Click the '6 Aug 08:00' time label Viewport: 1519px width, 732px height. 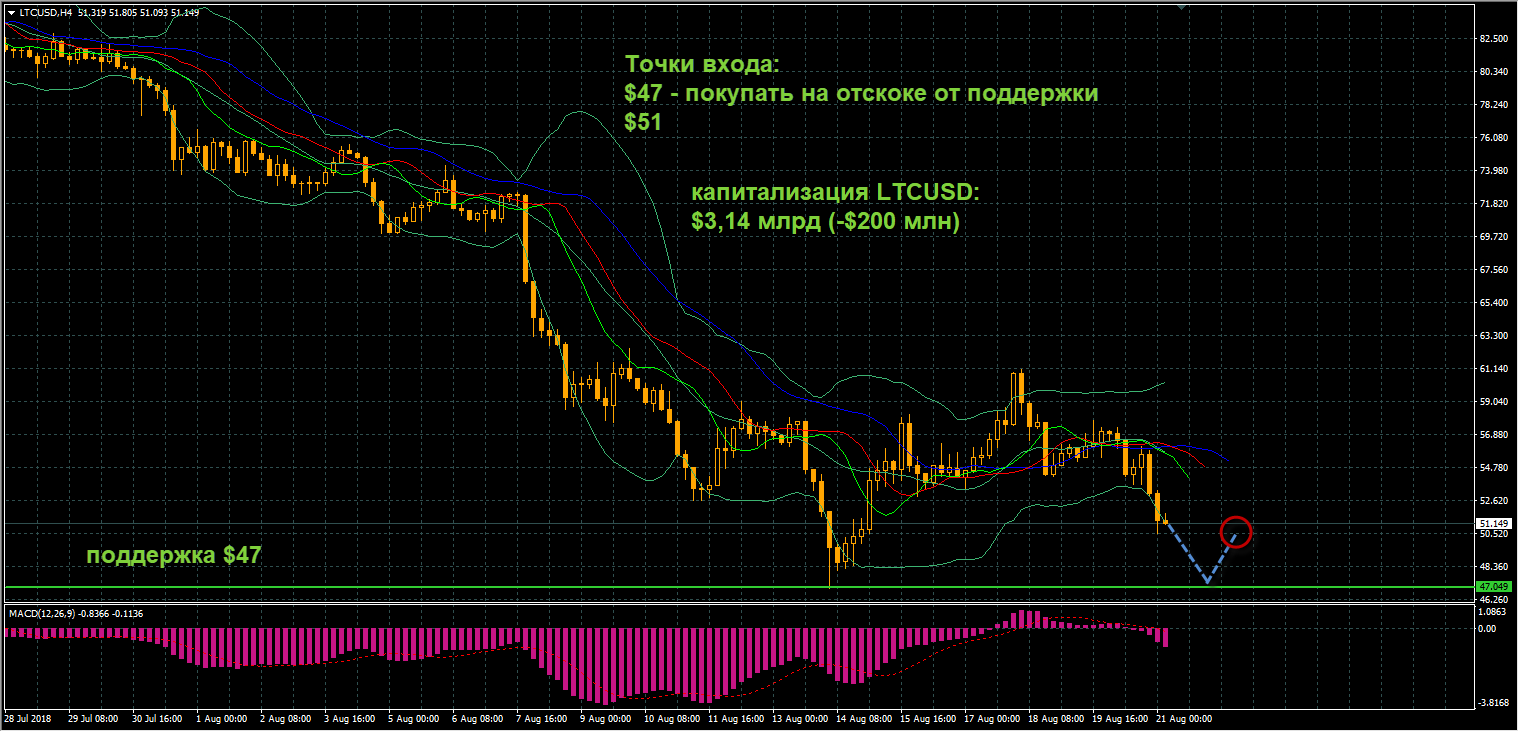(x=478, y=718)
